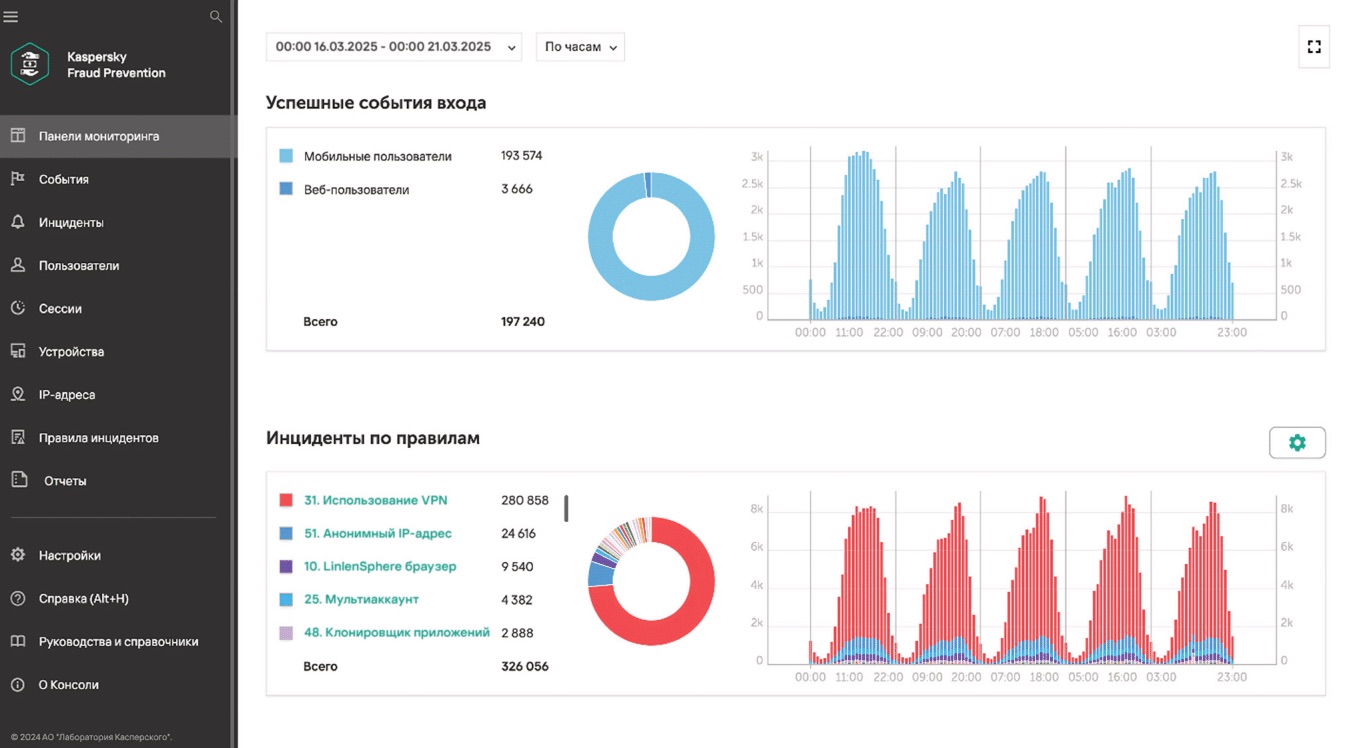The height and width of the screenshot is (748, 1348).
Task: Click the fullscreen expand icon
Action: 1314,47
